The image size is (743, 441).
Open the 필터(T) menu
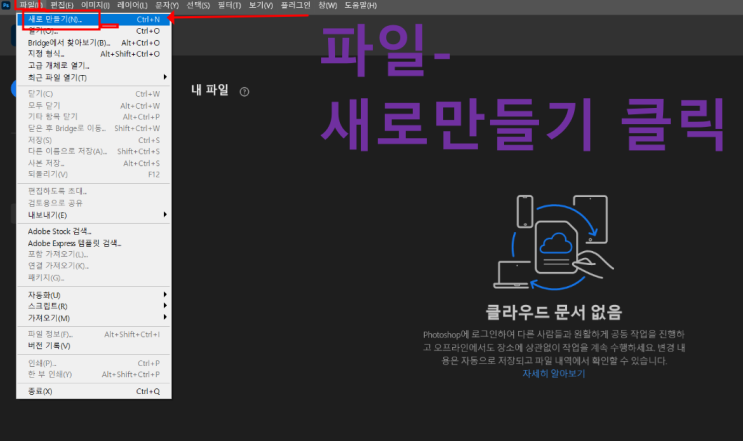[229, 5]
